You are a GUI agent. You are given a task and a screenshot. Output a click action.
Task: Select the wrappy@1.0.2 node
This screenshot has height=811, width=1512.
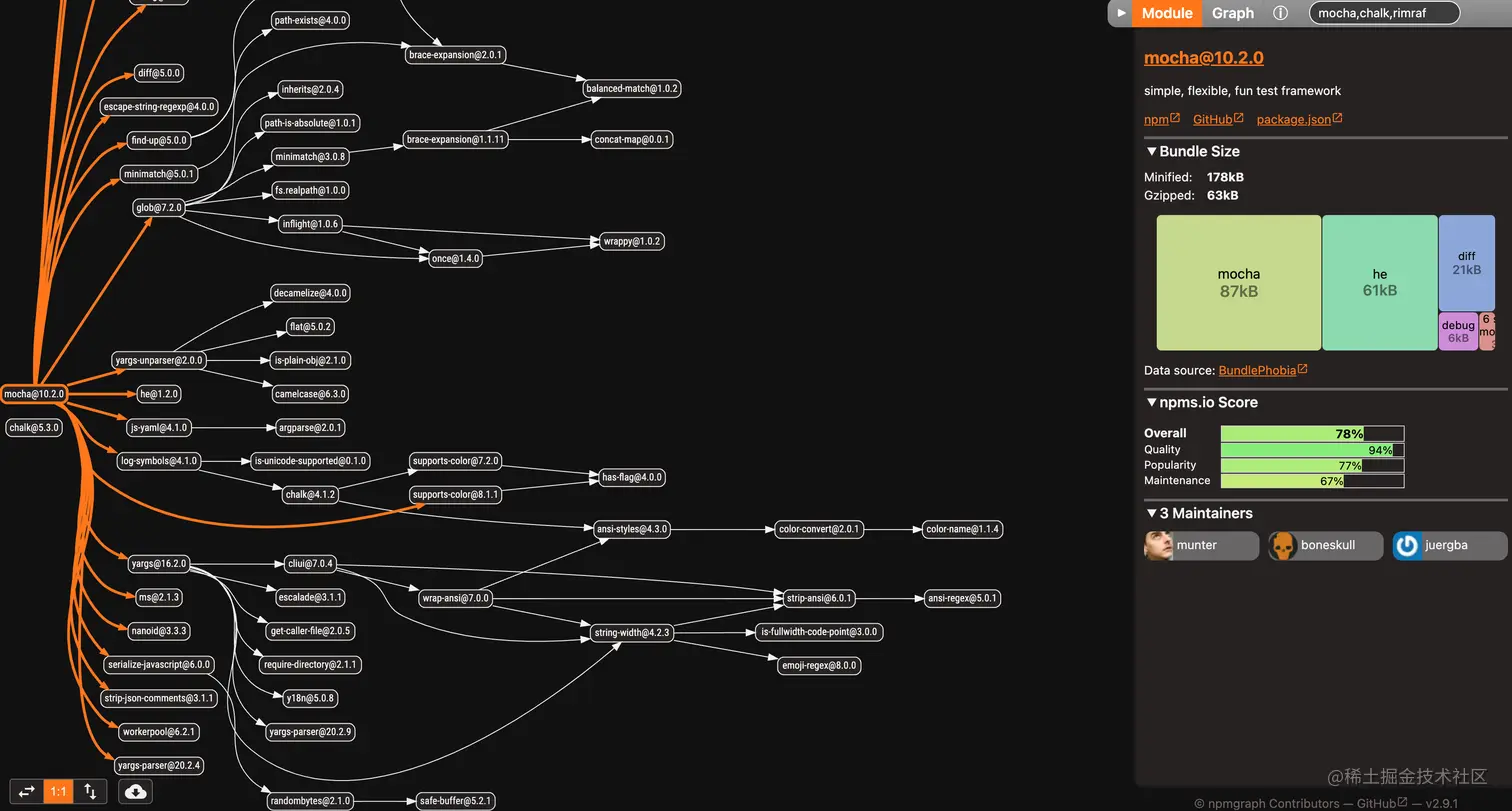(632, 241)
